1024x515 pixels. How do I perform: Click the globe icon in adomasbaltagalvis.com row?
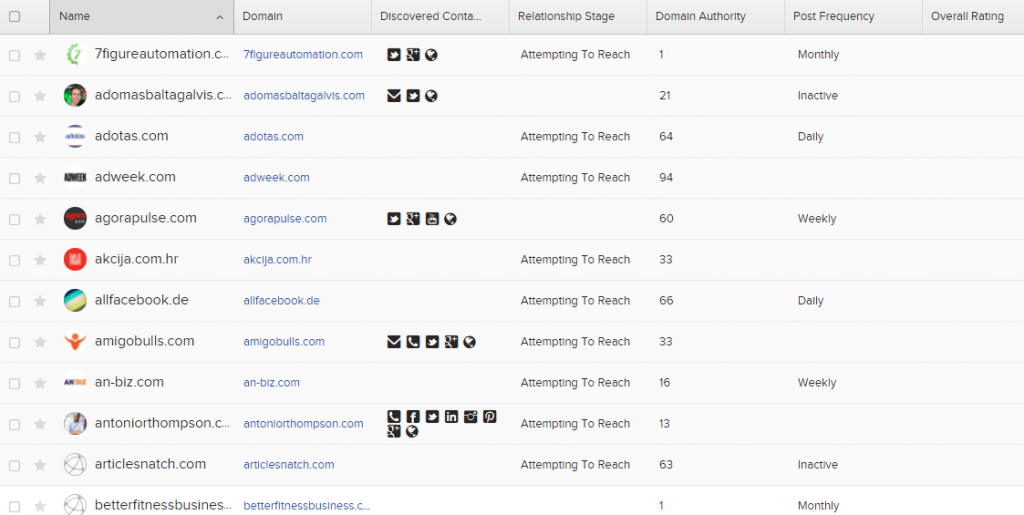430,96
